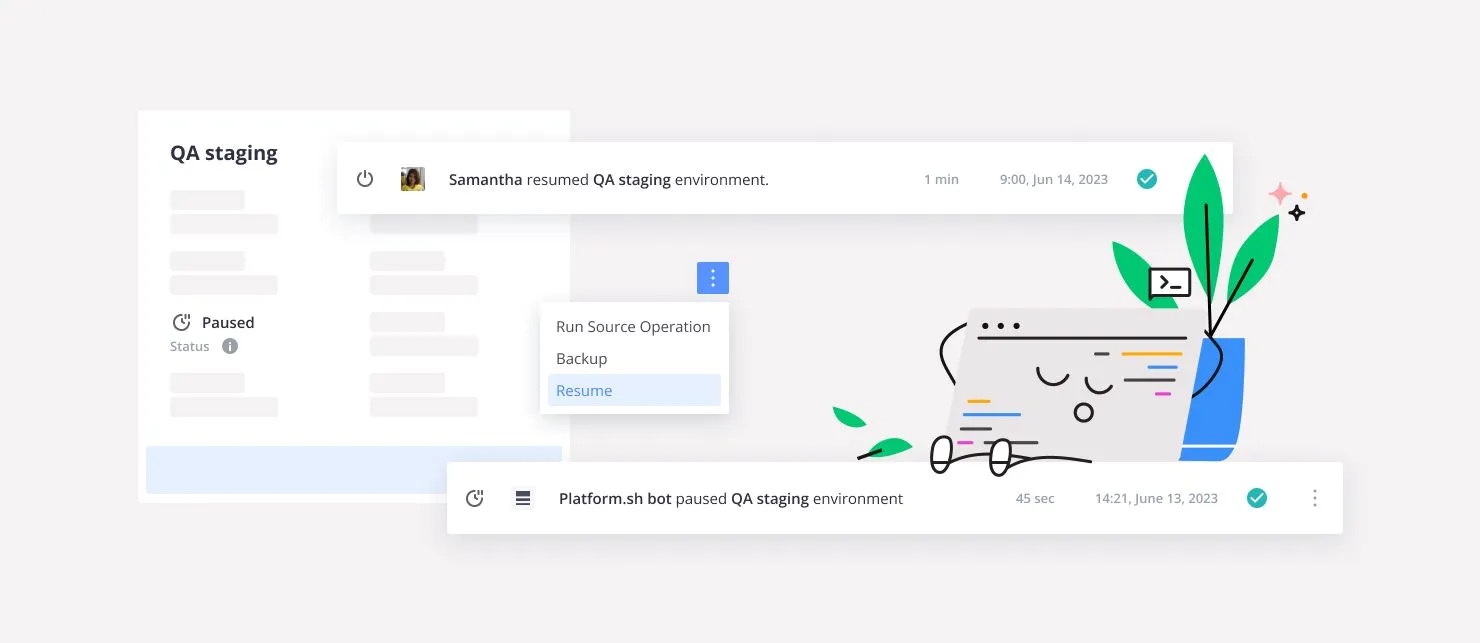The height and width of the screenshot is (643, 1480).
Task: Click Samantha's avatar thumbnail
Action: [x=411, y=178]
